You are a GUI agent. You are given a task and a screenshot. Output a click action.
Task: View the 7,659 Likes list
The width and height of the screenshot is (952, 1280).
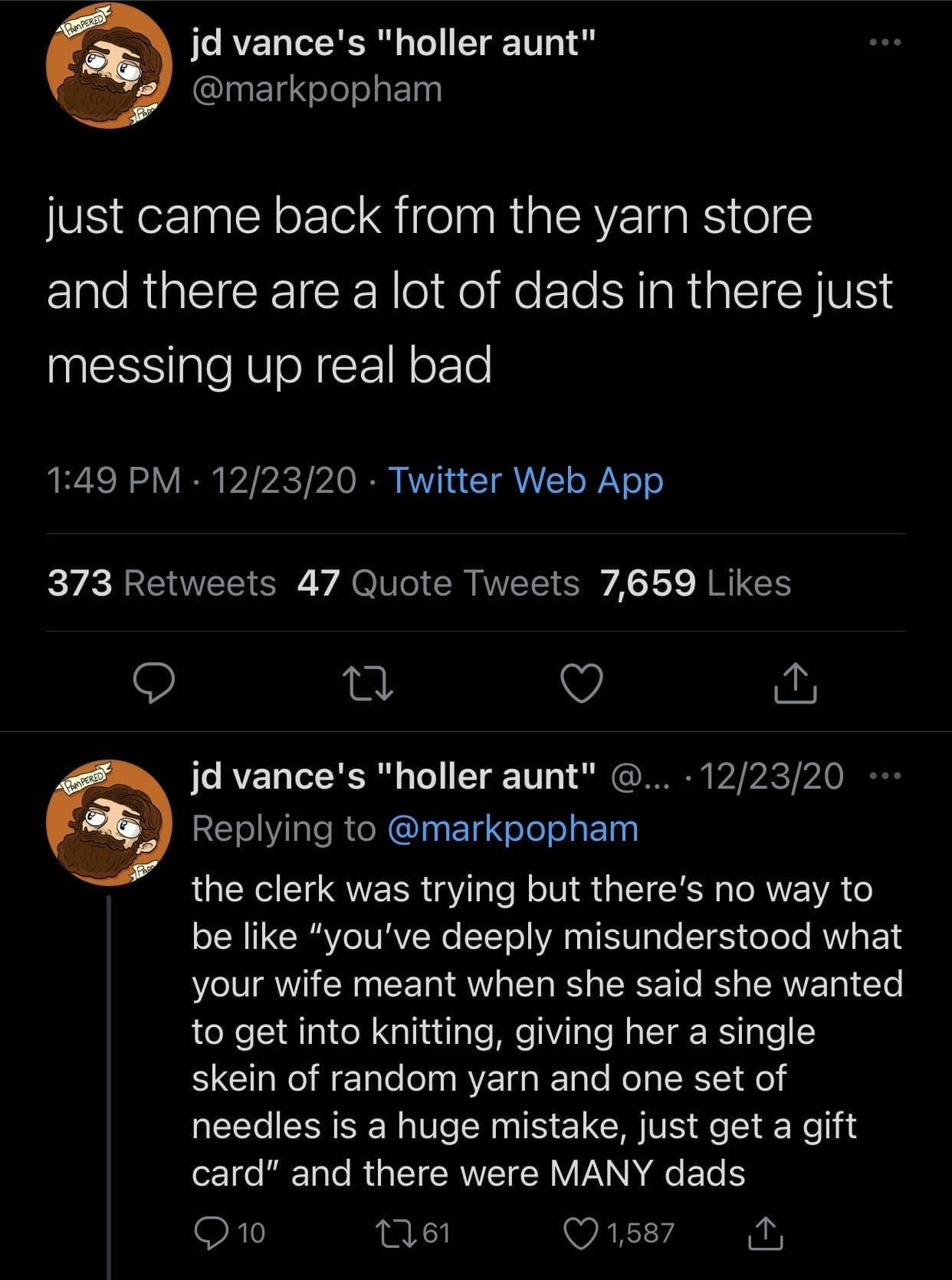[696, 583]
